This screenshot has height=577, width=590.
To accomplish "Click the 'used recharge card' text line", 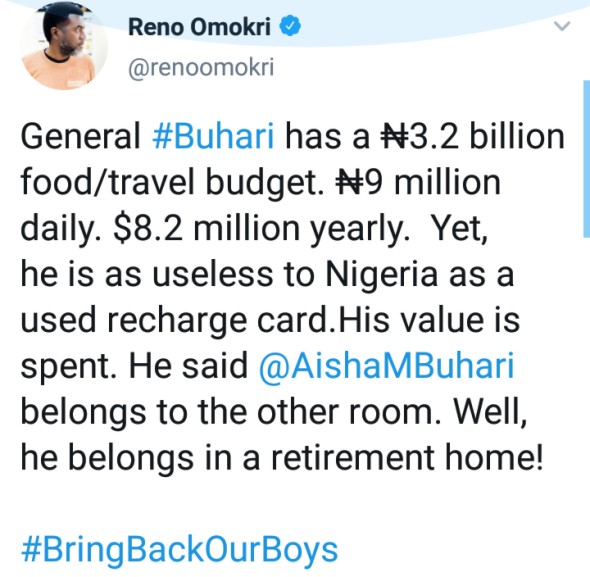I will tap(177, 321).
